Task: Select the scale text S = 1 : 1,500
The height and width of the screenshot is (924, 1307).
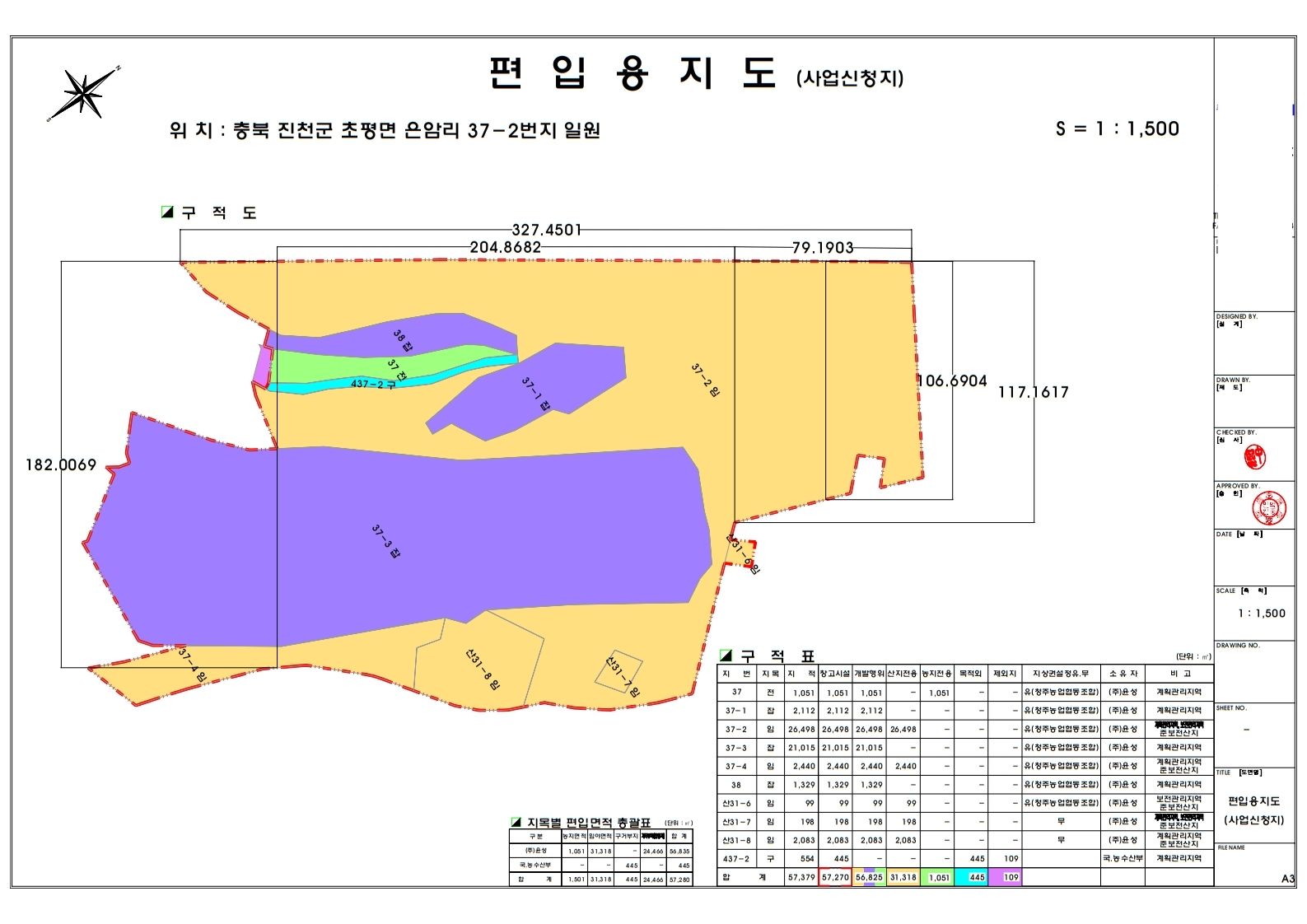Action: pos(1118,128)
